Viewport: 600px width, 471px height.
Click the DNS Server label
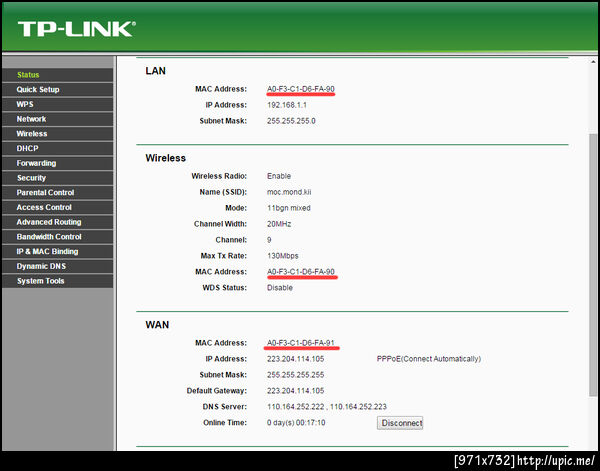pyautogui.click(x=225, y=407)
